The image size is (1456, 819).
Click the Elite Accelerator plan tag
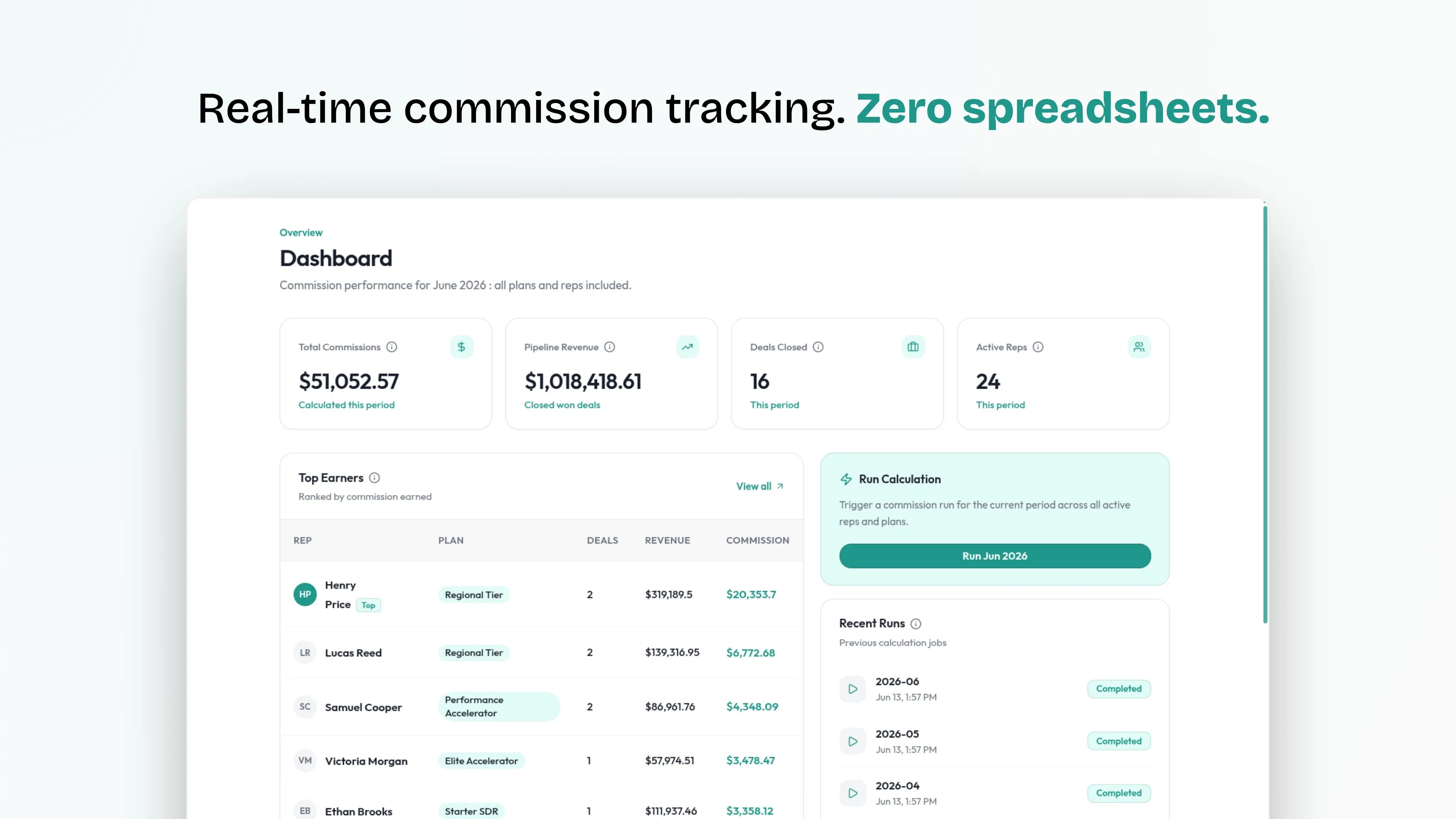click(x=482, y=761)
